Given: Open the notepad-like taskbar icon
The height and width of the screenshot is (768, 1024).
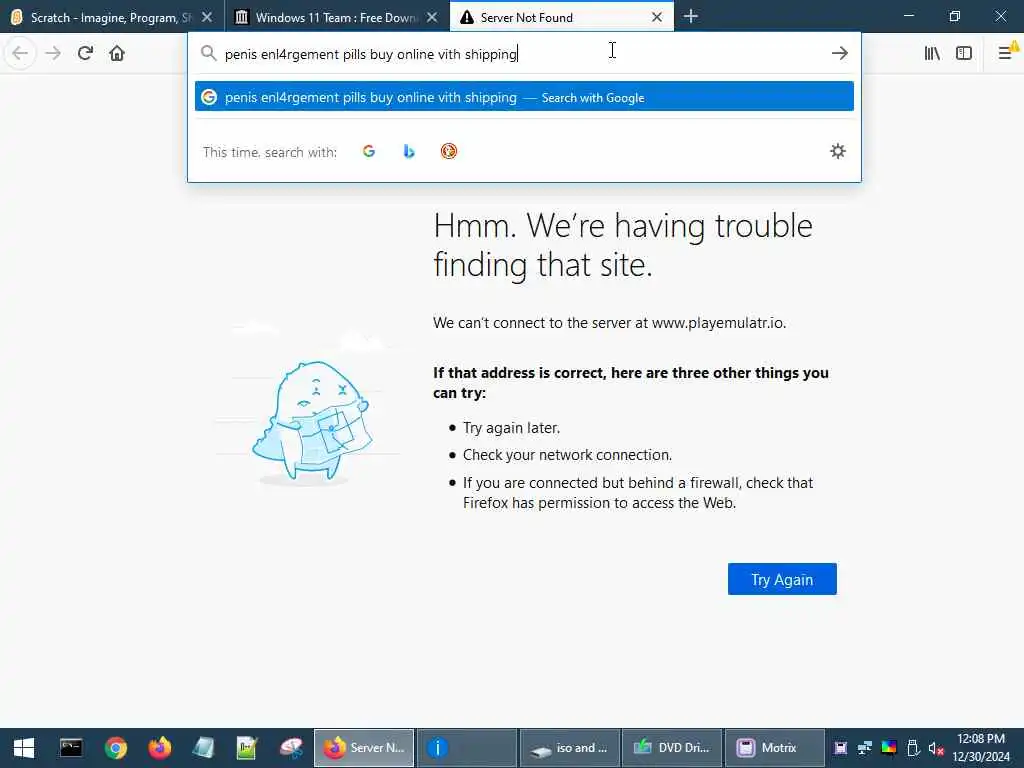Looking at the screenshot, I should (203, 748).
